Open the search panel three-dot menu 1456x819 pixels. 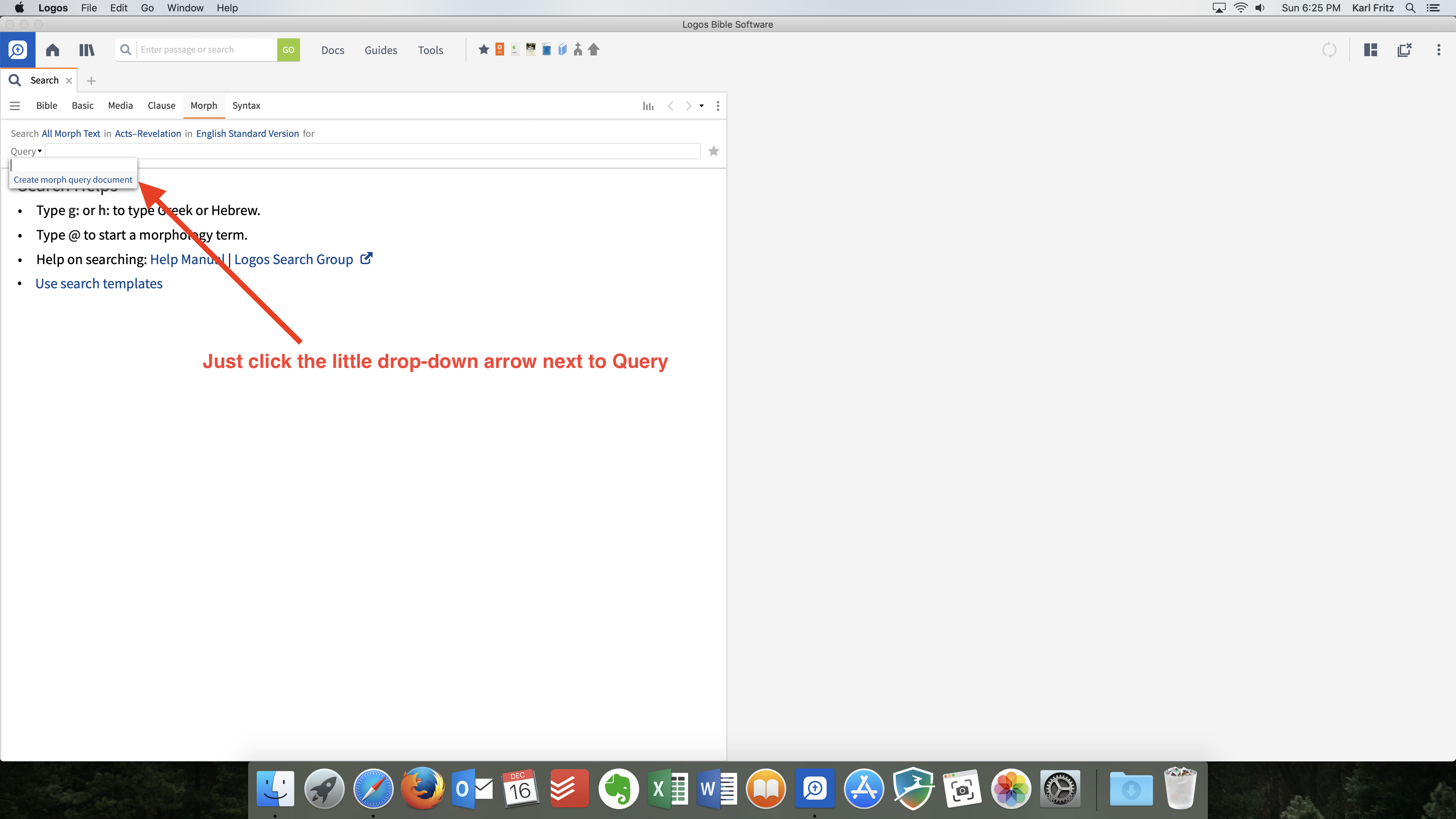pos(718,106)
